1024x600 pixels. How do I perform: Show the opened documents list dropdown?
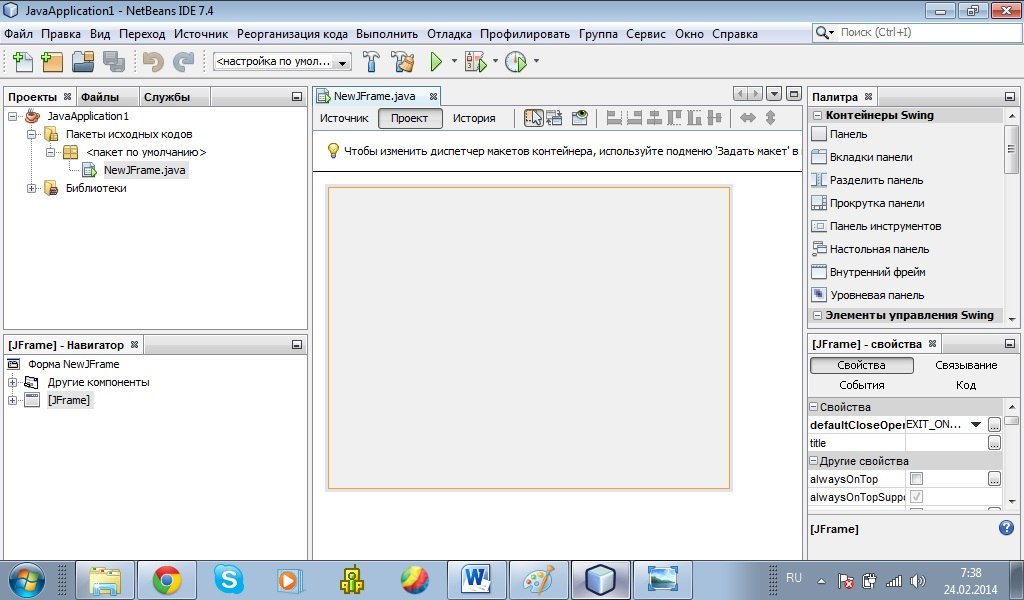(774, 94)
